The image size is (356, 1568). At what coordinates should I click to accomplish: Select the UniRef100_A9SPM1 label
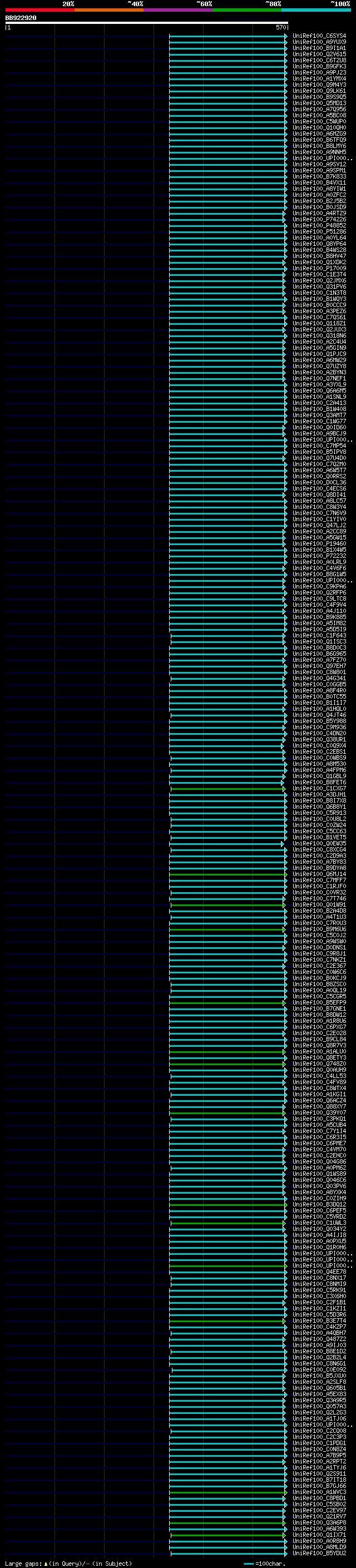(319, 170)
